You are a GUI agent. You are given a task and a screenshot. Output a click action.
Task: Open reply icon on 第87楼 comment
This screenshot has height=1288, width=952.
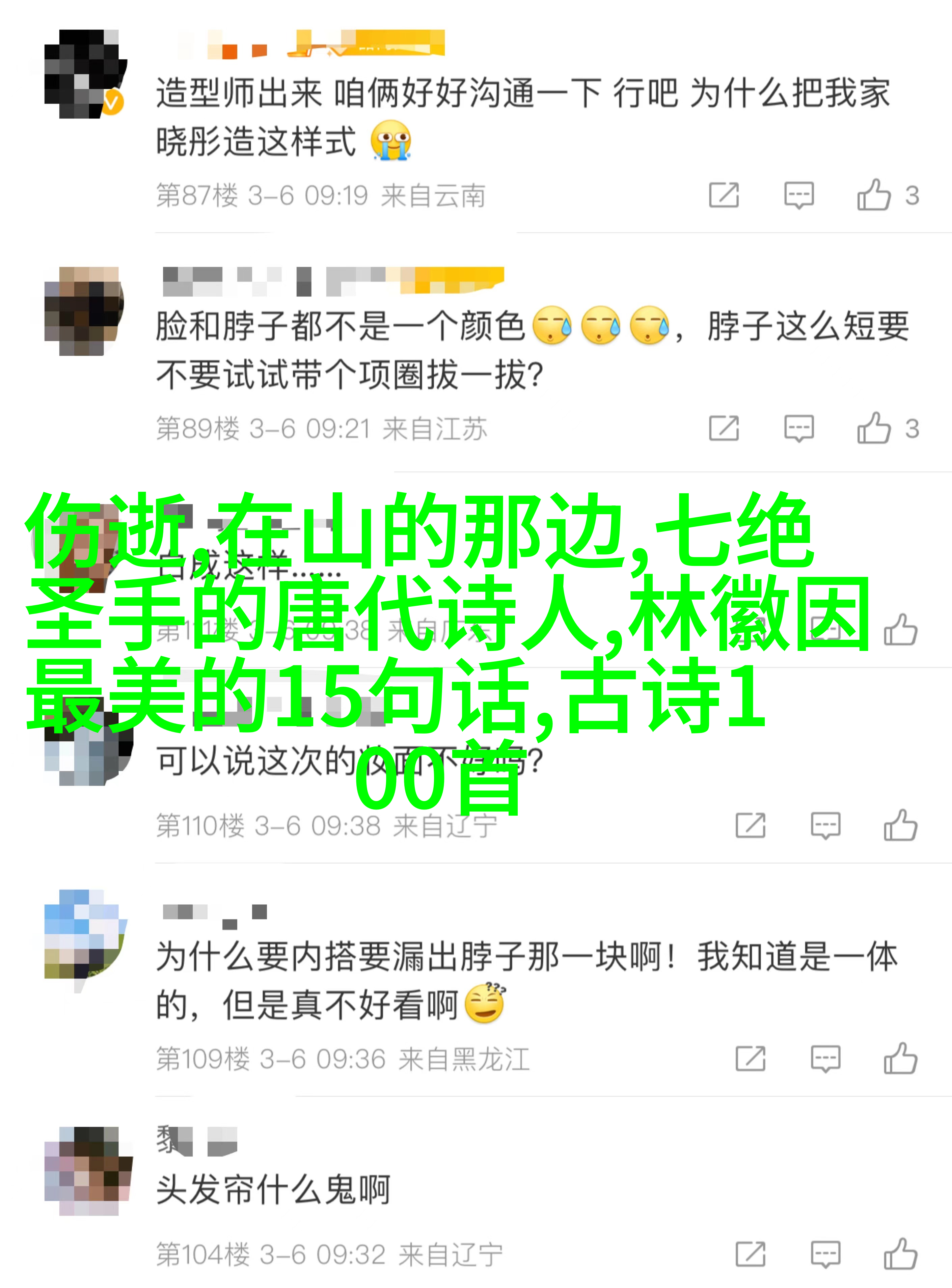click(x=799, y=195)
